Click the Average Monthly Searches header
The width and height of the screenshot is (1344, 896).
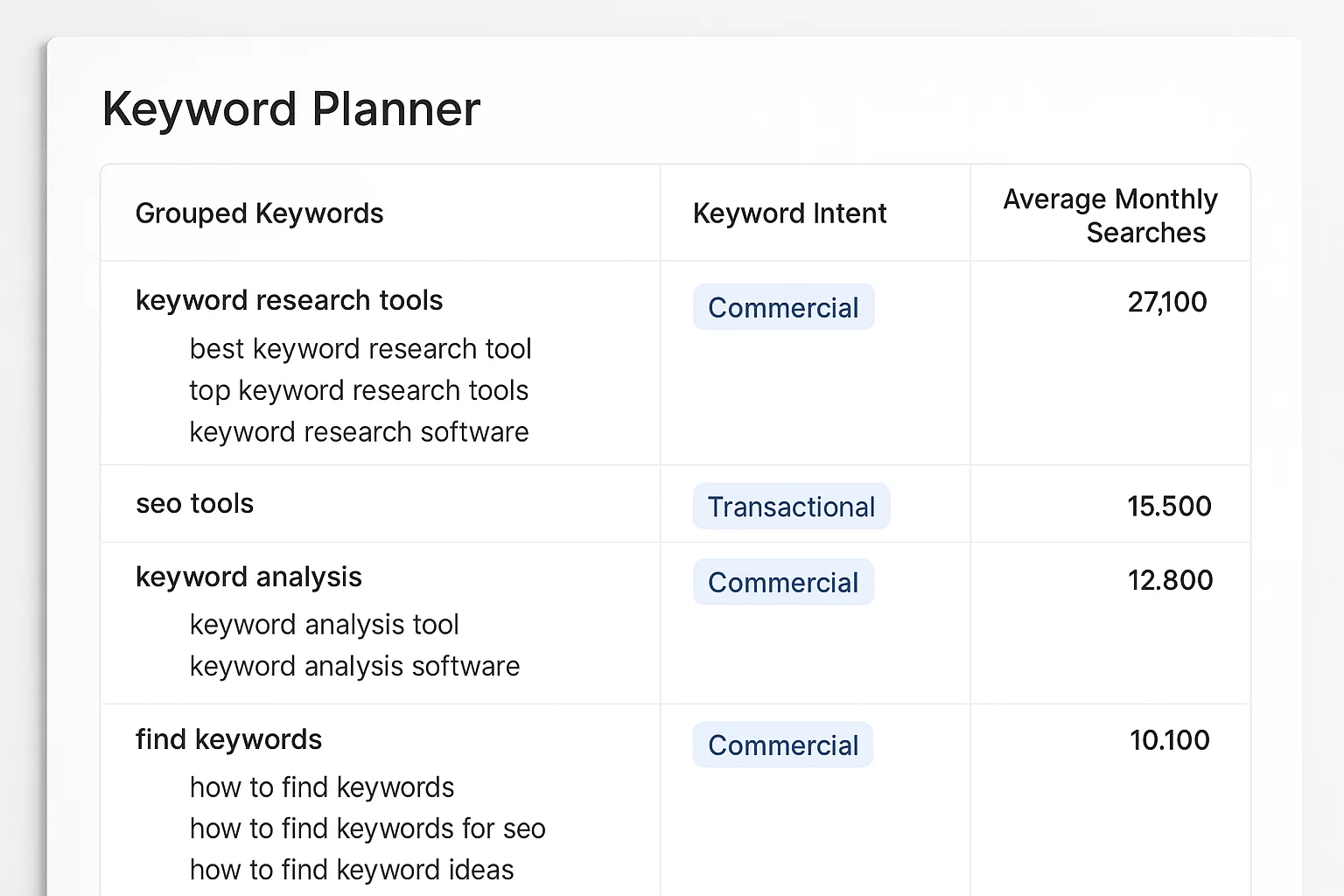pos(1109,215)
